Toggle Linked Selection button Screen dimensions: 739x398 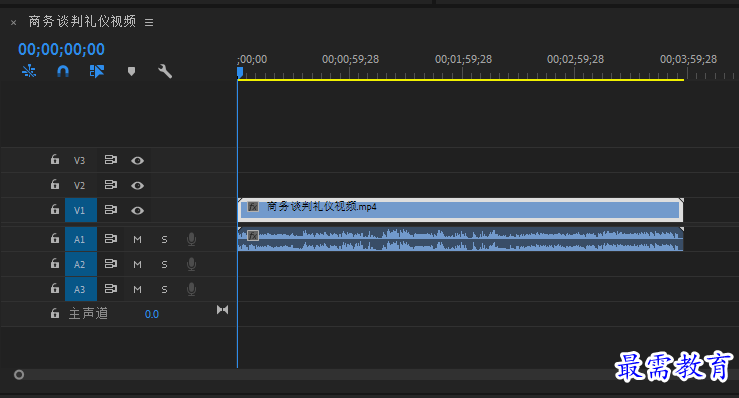[97, 71]
